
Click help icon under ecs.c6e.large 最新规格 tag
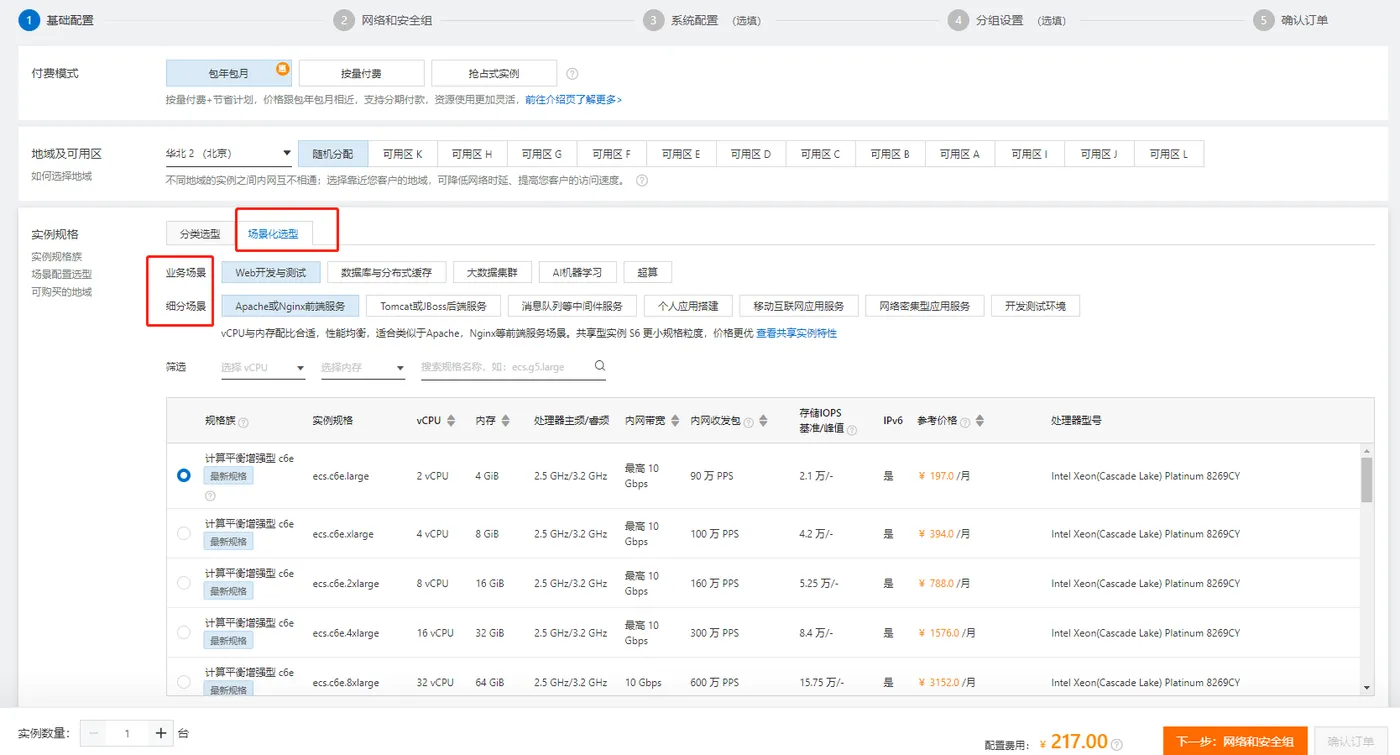pyautogui.click(x=210, y=495)
